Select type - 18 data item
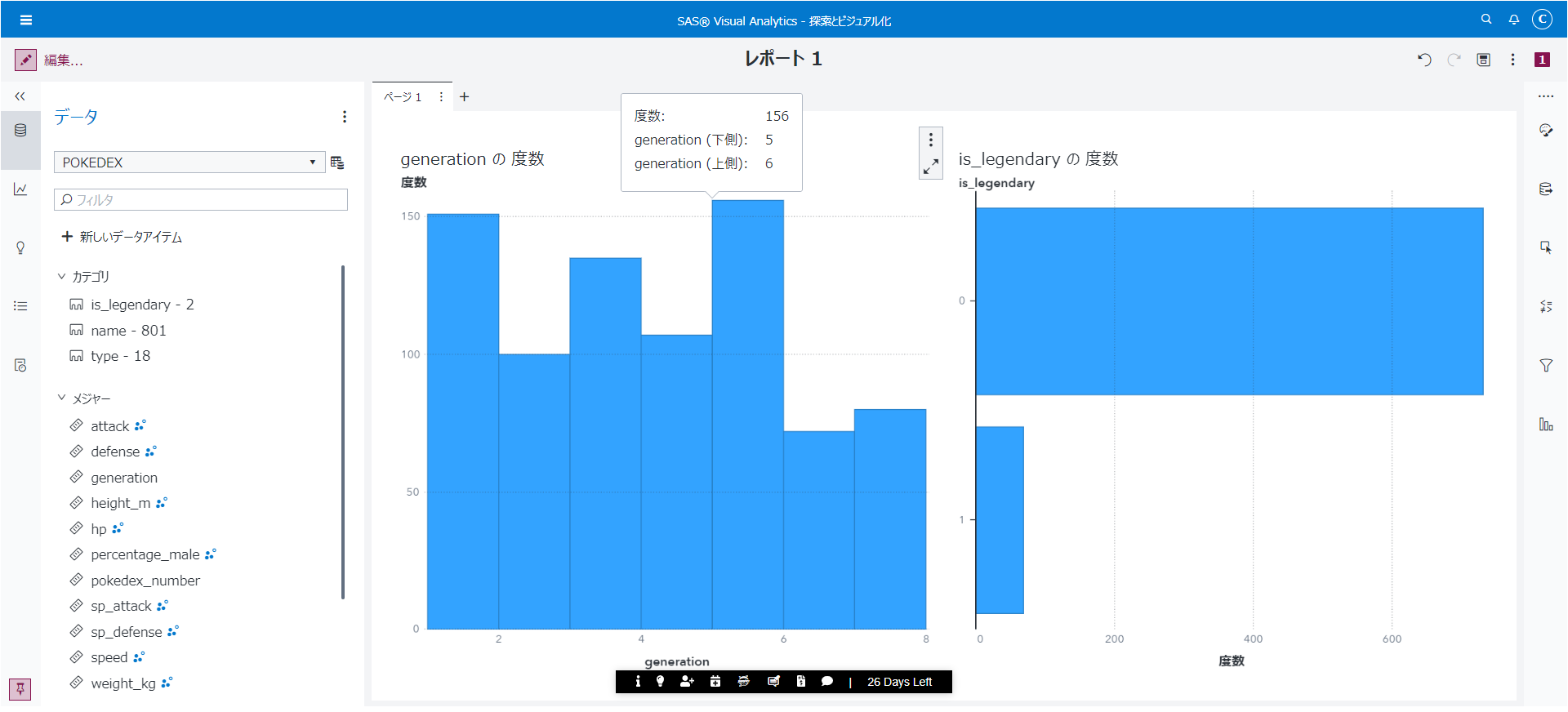This screenshot has width=1568, height=712. point(120,356)
